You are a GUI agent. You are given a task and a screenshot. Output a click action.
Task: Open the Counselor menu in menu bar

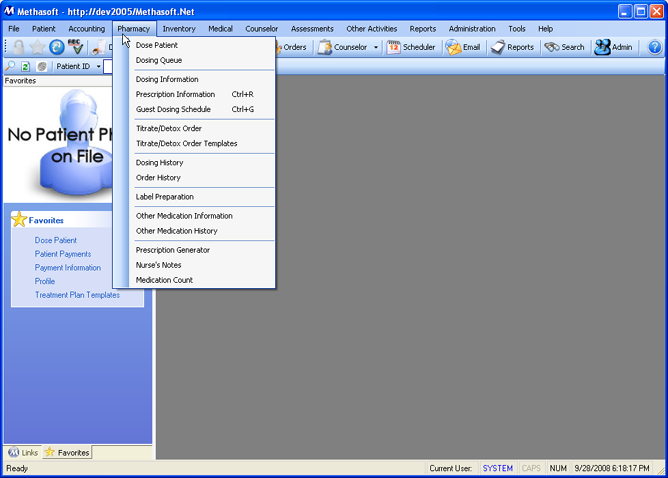point(261,29)
